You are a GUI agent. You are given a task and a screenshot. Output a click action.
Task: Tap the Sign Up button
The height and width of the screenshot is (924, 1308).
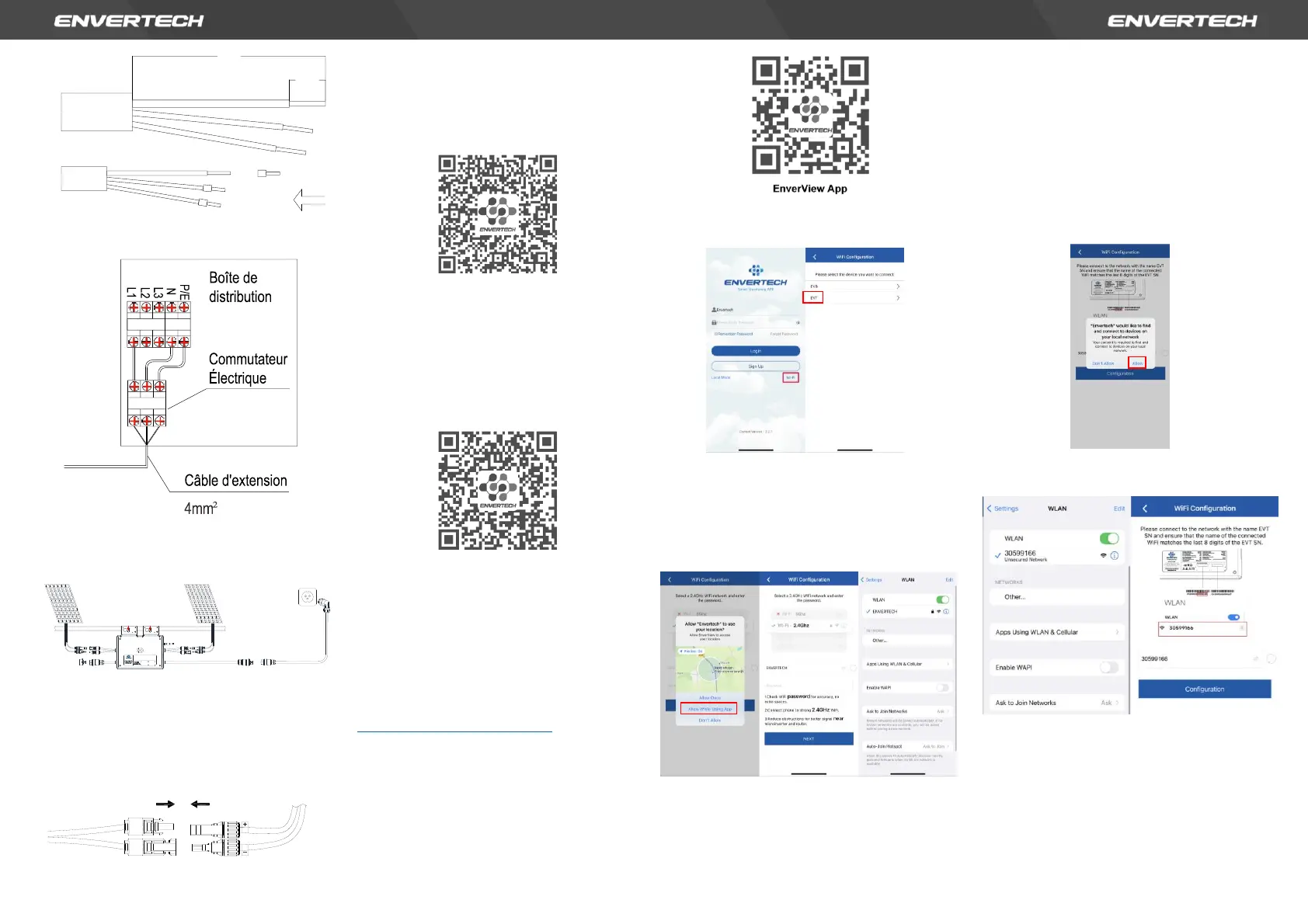(x=756, y=366)
